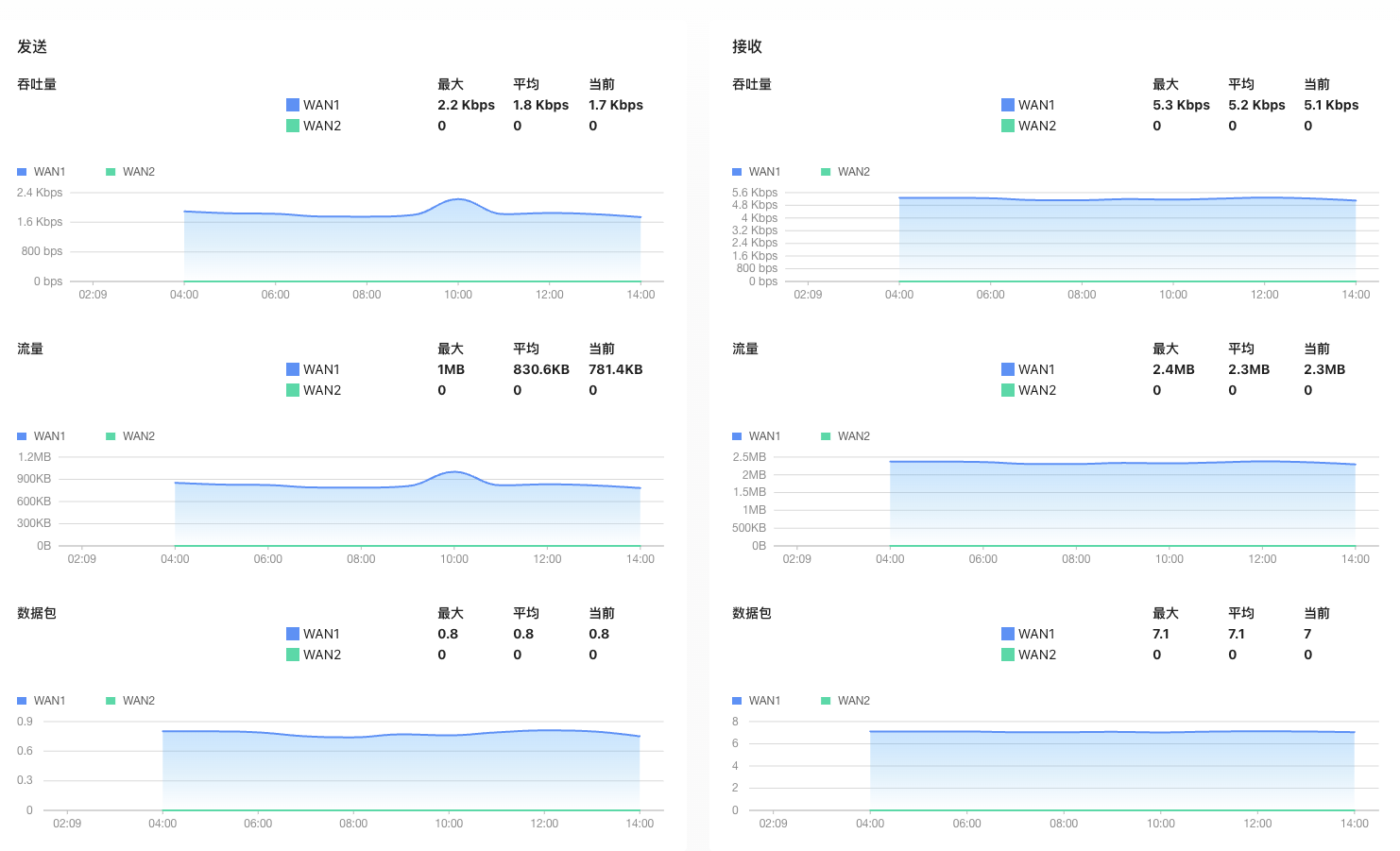Click green WAN2 swatch in send 流量 stats row
Image resolution: width=1400 pixels, height=851 pixels.
[293, 390]
